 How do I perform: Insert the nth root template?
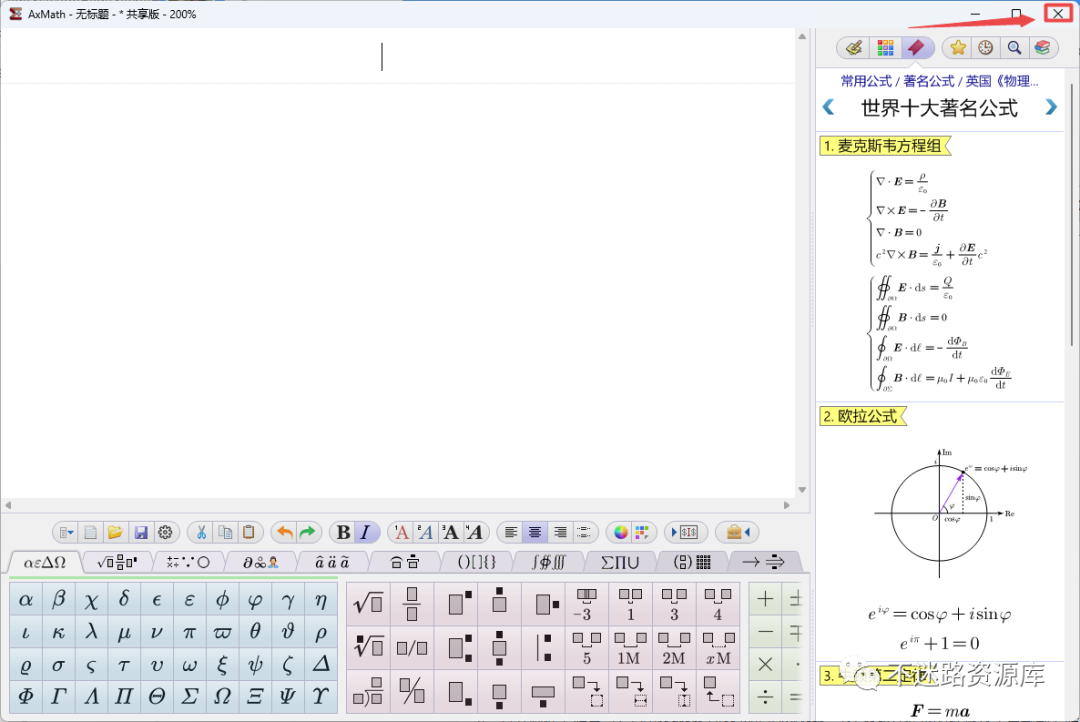coord(368,648)
